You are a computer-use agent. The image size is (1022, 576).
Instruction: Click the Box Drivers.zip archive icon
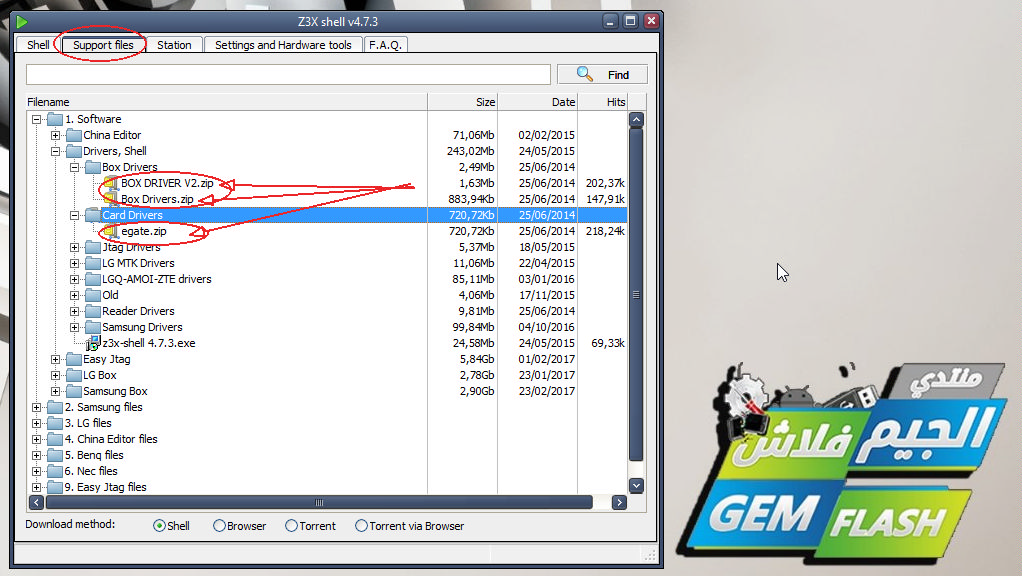[x=111, y=199]
